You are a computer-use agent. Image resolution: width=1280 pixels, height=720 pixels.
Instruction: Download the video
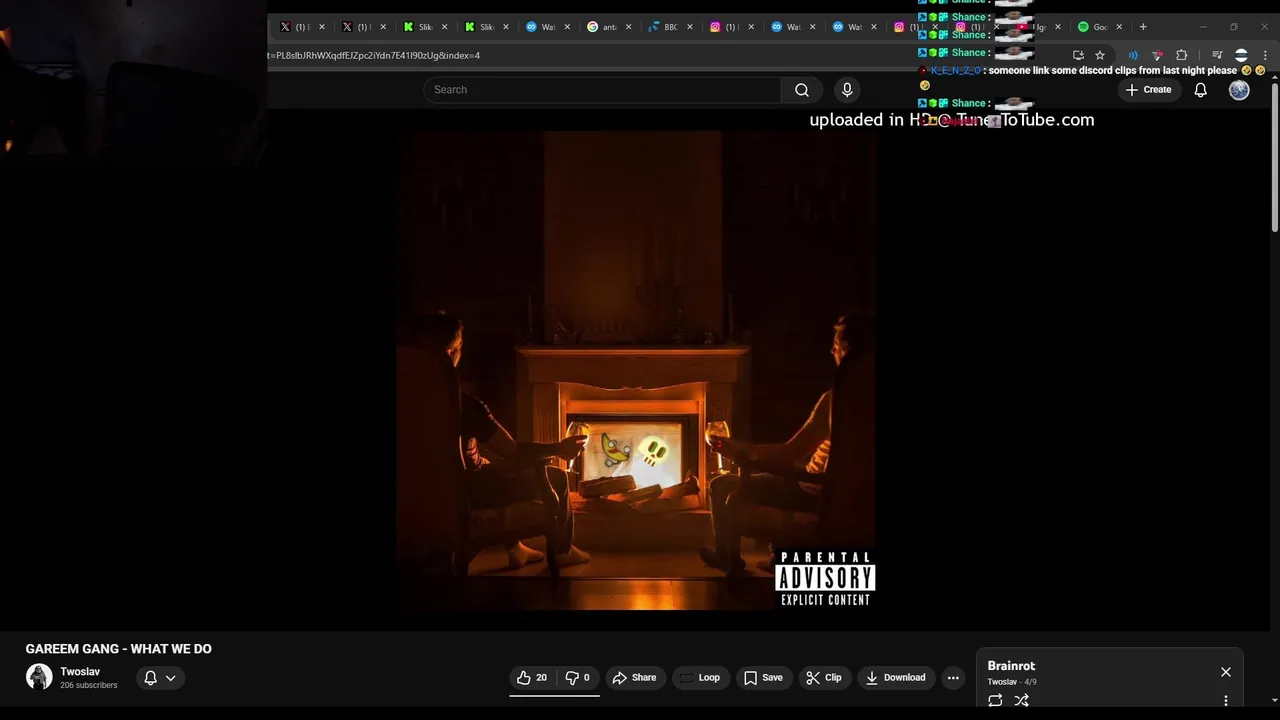896,678
